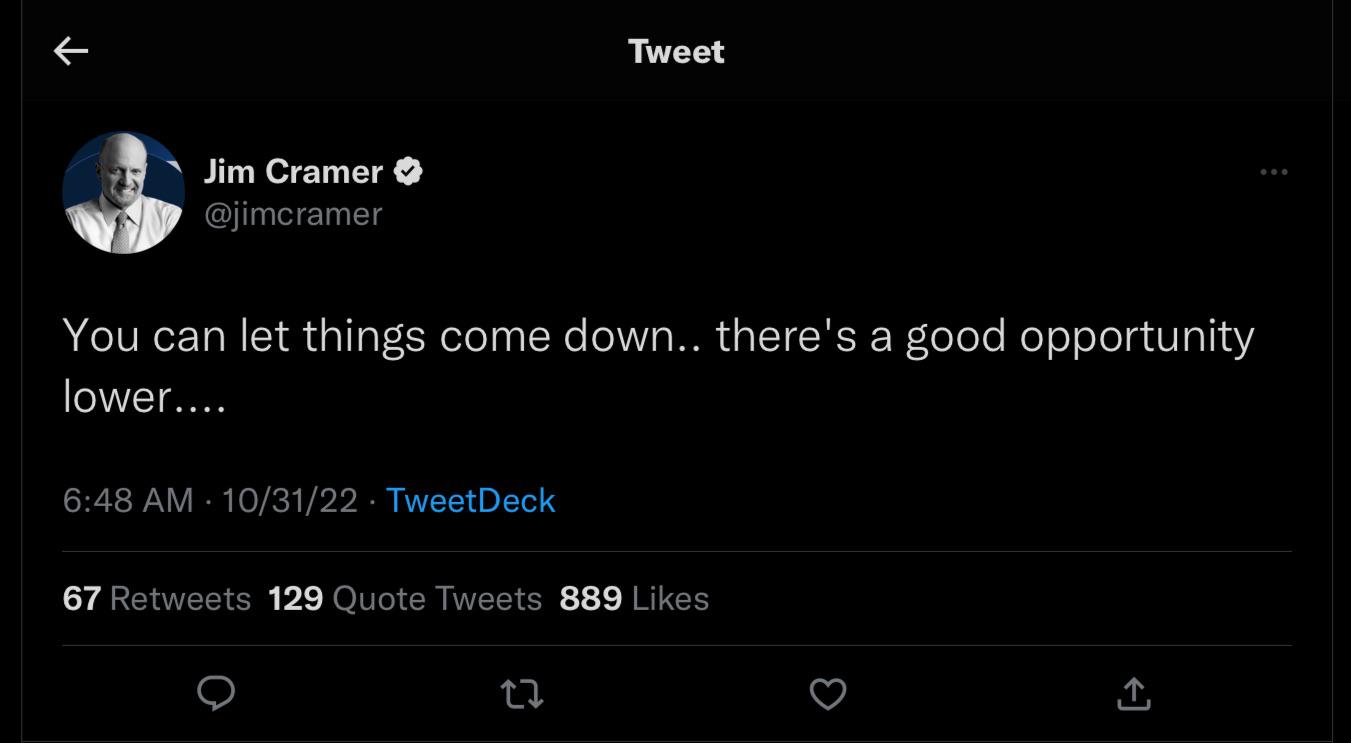Click the reply speech bubble icon
Viewport: 1351px width, 743px height.
click(216, 693)
